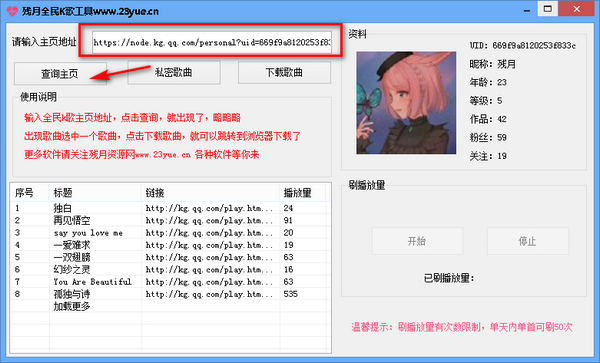Click the 请输入主页地址 label

pos(44,42)
